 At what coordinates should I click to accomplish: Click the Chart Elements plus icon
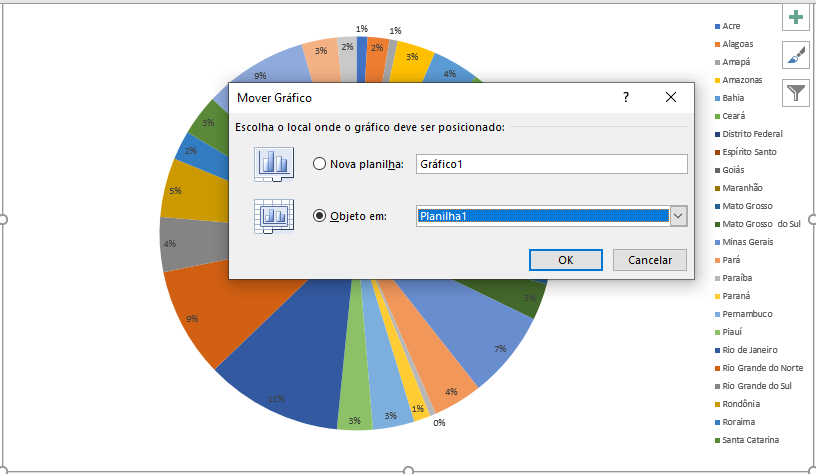coord(796,17)
